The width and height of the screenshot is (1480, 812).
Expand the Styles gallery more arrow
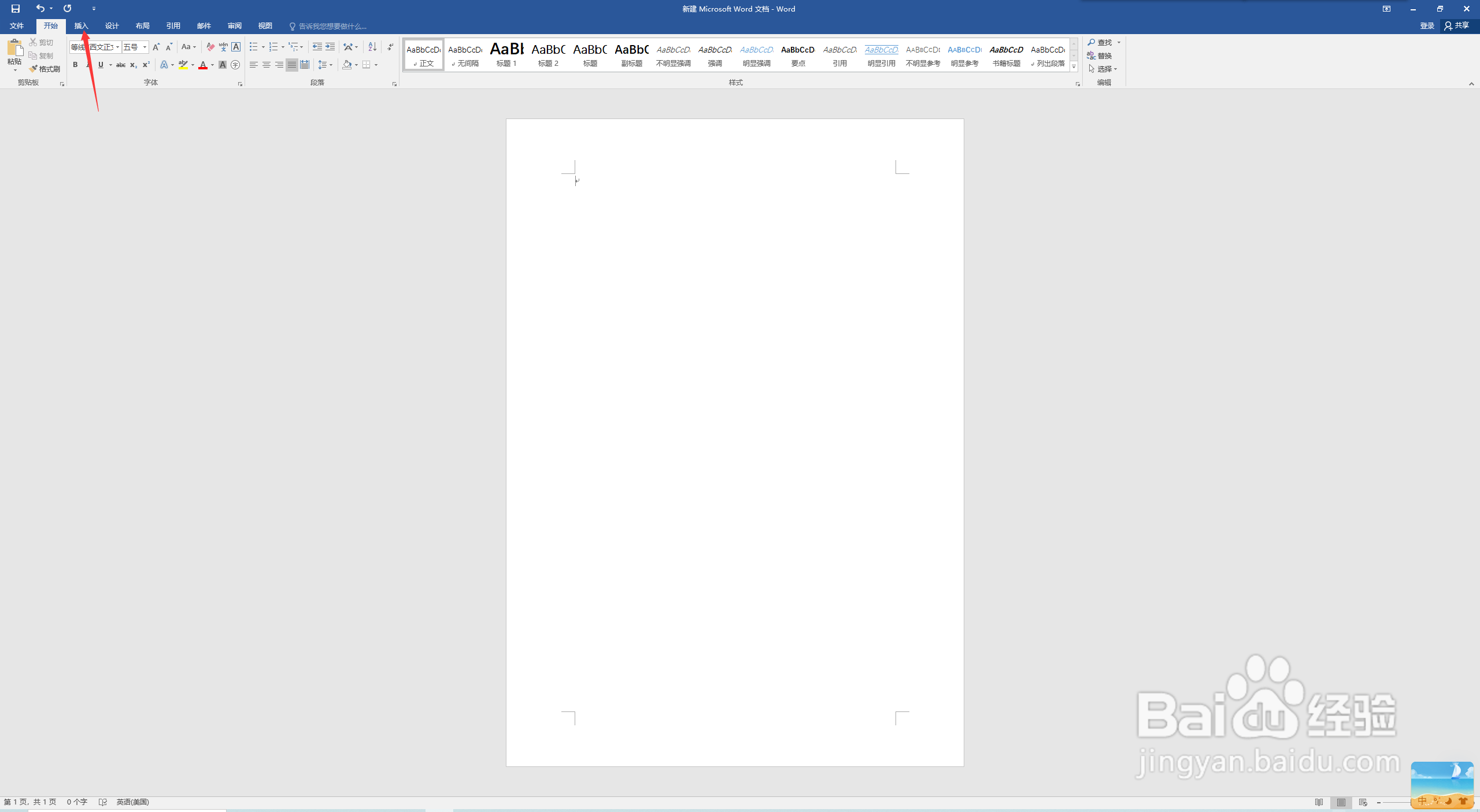(x=1074, y=67)
